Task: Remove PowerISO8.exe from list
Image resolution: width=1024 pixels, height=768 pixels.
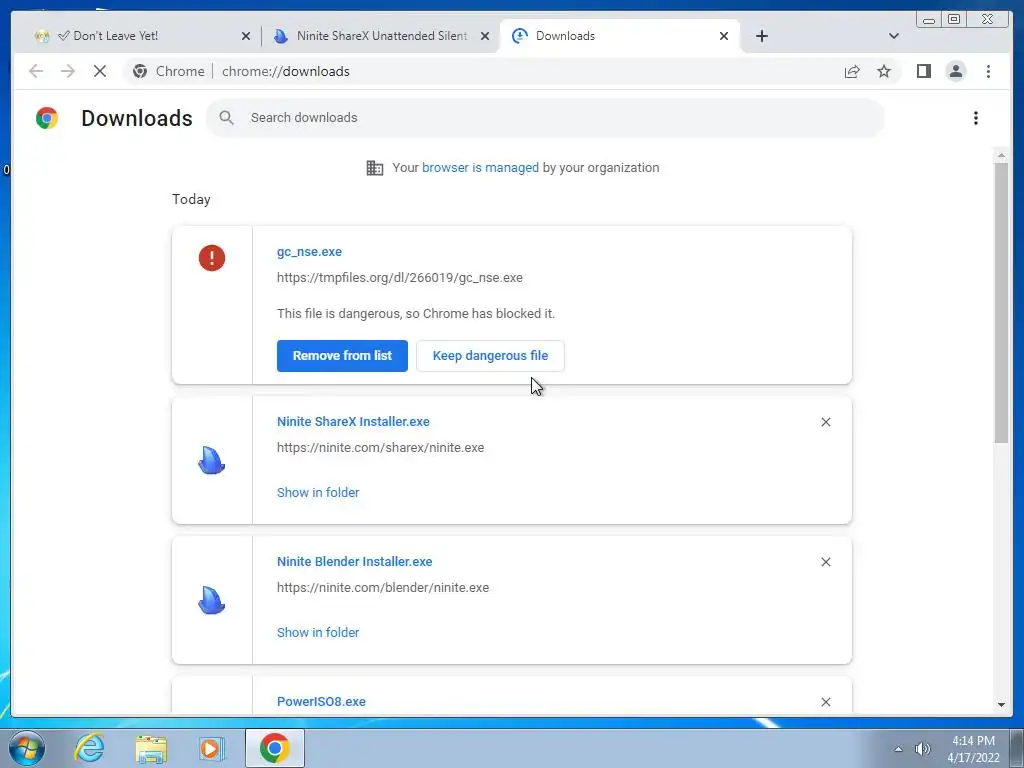Action: (x=825, y=701)
